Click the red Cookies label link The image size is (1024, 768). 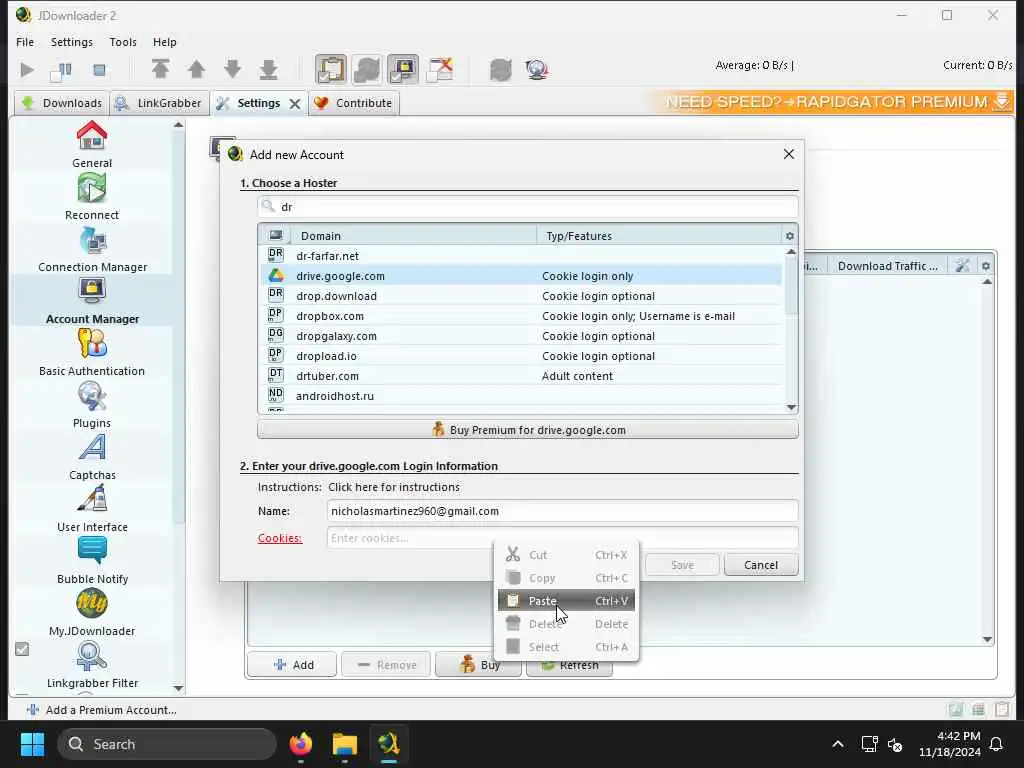coord(280,538)
